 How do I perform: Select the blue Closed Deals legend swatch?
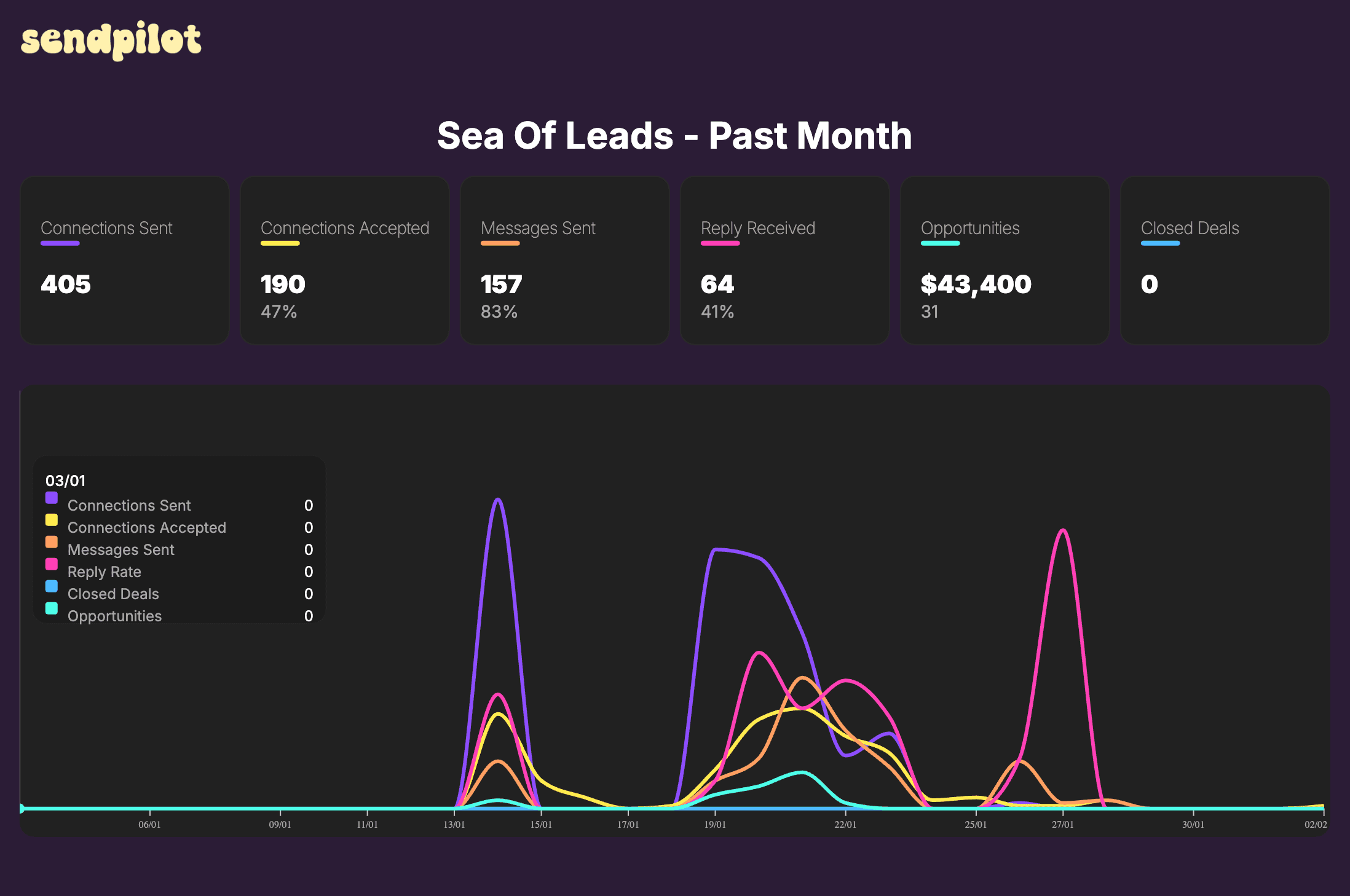tap(52, 586)
